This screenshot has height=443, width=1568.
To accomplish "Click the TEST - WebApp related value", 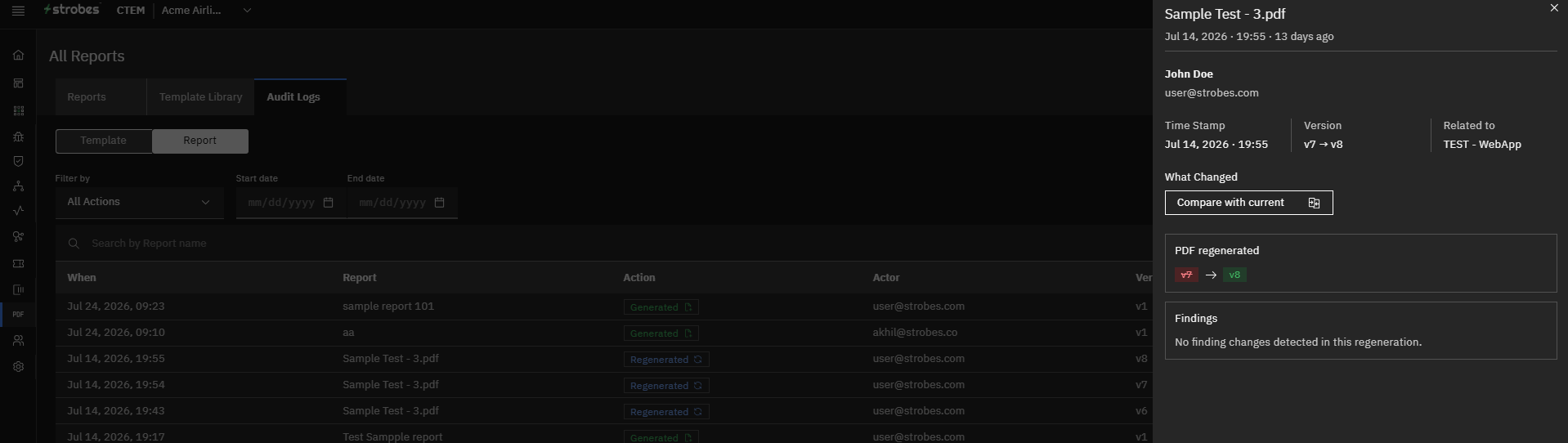I will point(1482,145).
